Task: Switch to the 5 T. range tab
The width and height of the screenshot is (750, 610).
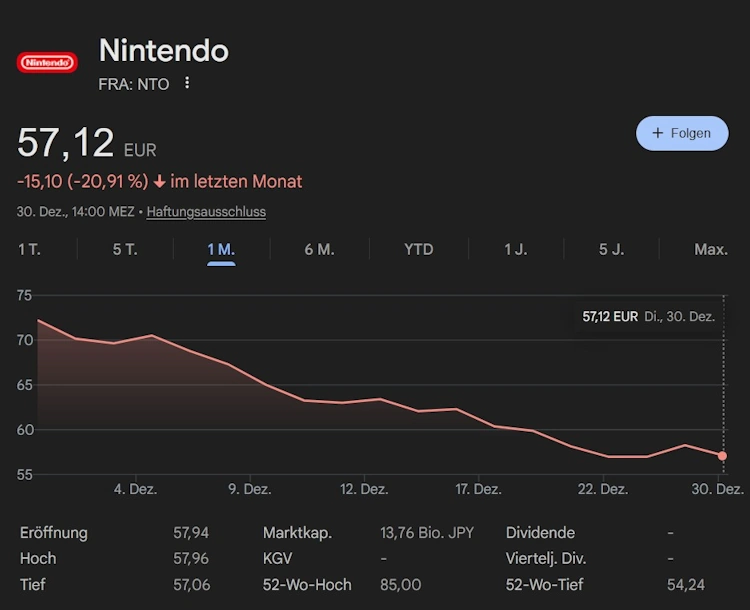Action: tap(125, 249)
